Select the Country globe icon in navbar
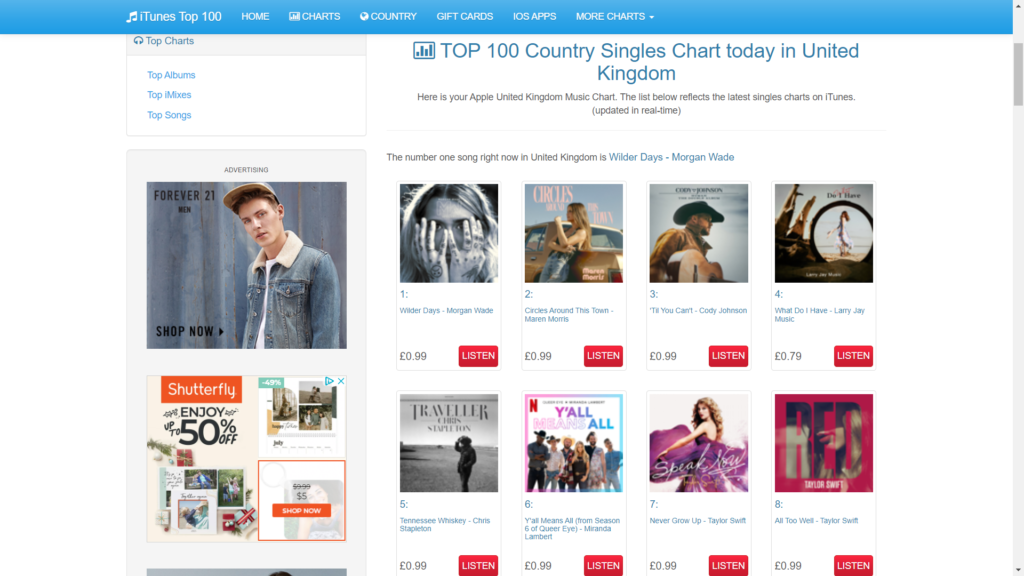This screenshot has width=1024, height=576. (364, 16)
